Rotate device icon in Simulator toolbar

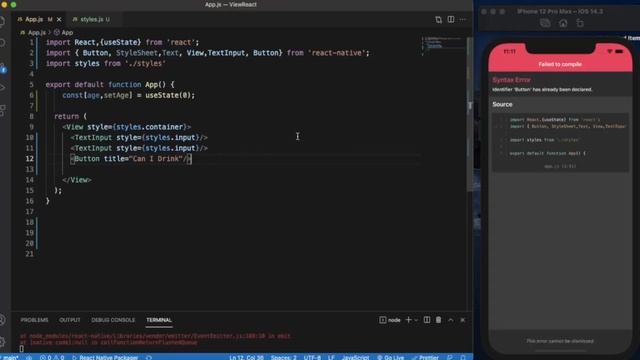(x=580, y=23)
